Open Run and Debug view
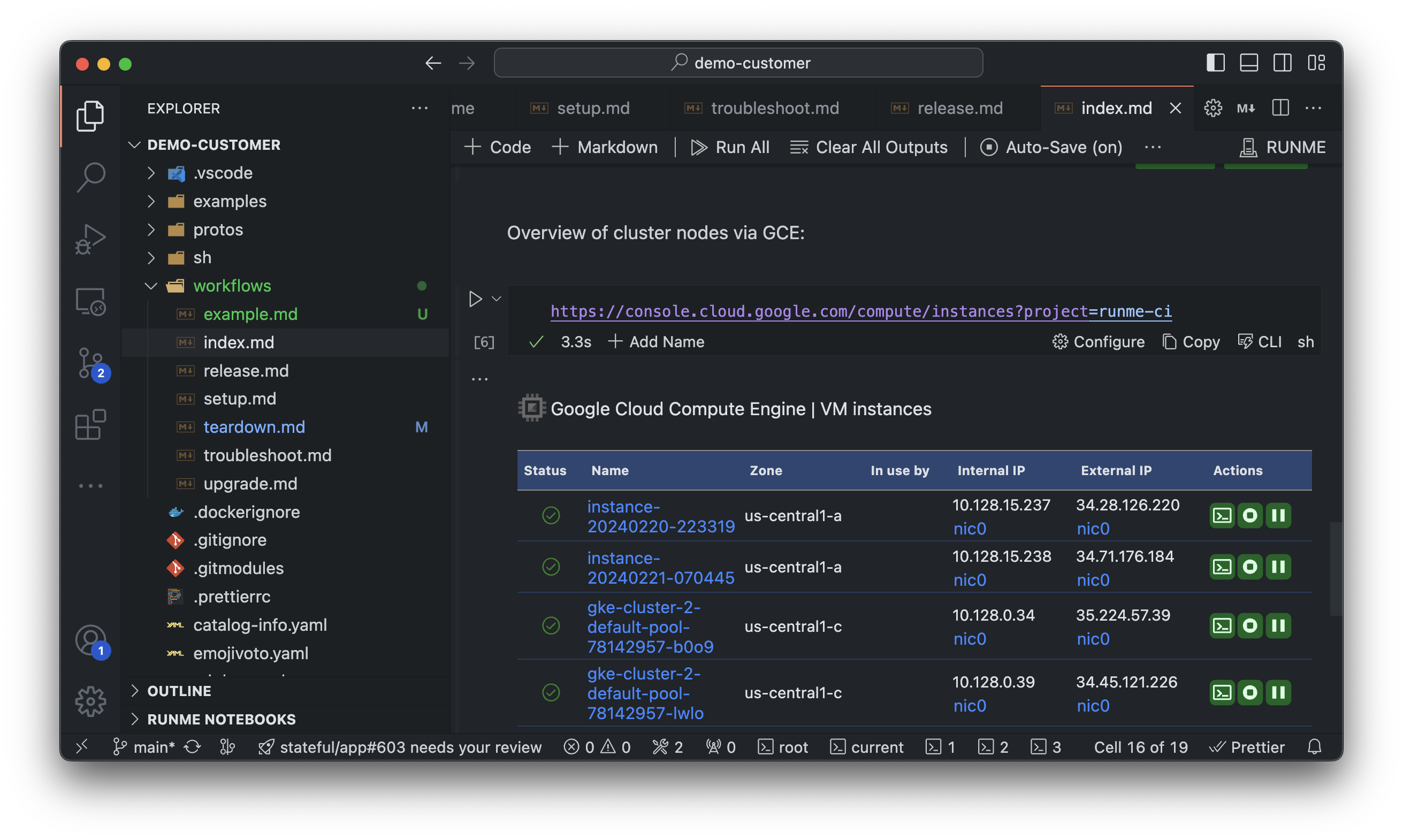The image size is (1403, 840). click(x=90, y=239)
